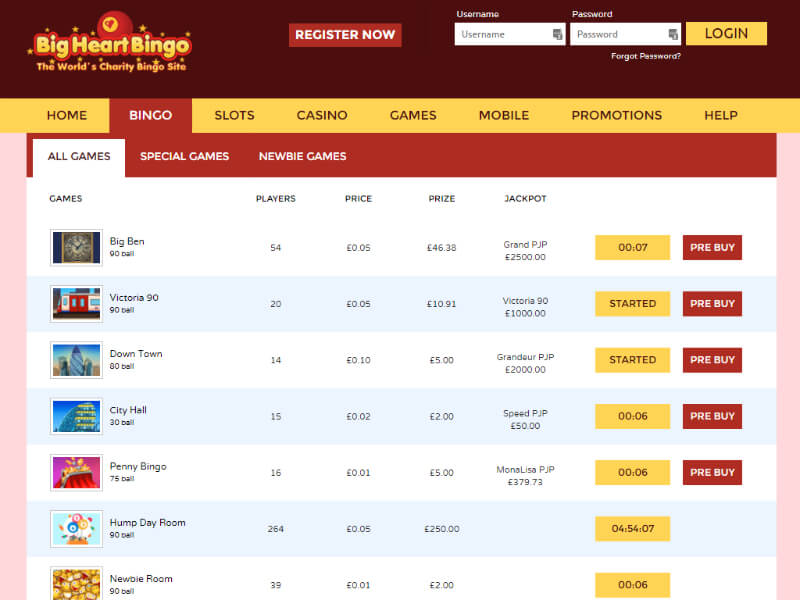The height and width of the screenshot is (600, 800).
Task: Click the Penny Bingo 00:06 countdown button
Action: click(633, 472)
